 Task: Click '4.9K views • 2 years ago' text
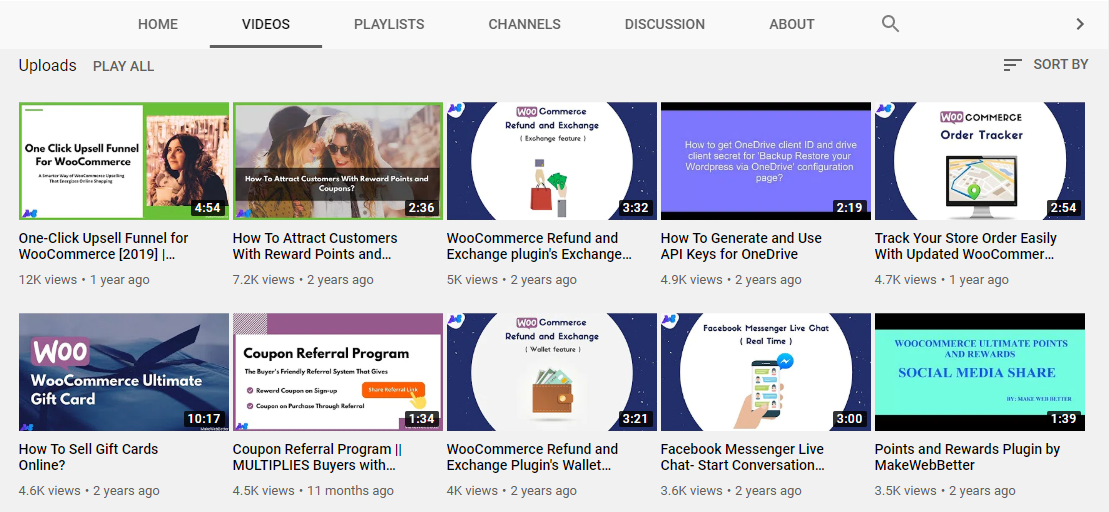tap(731, 280)
